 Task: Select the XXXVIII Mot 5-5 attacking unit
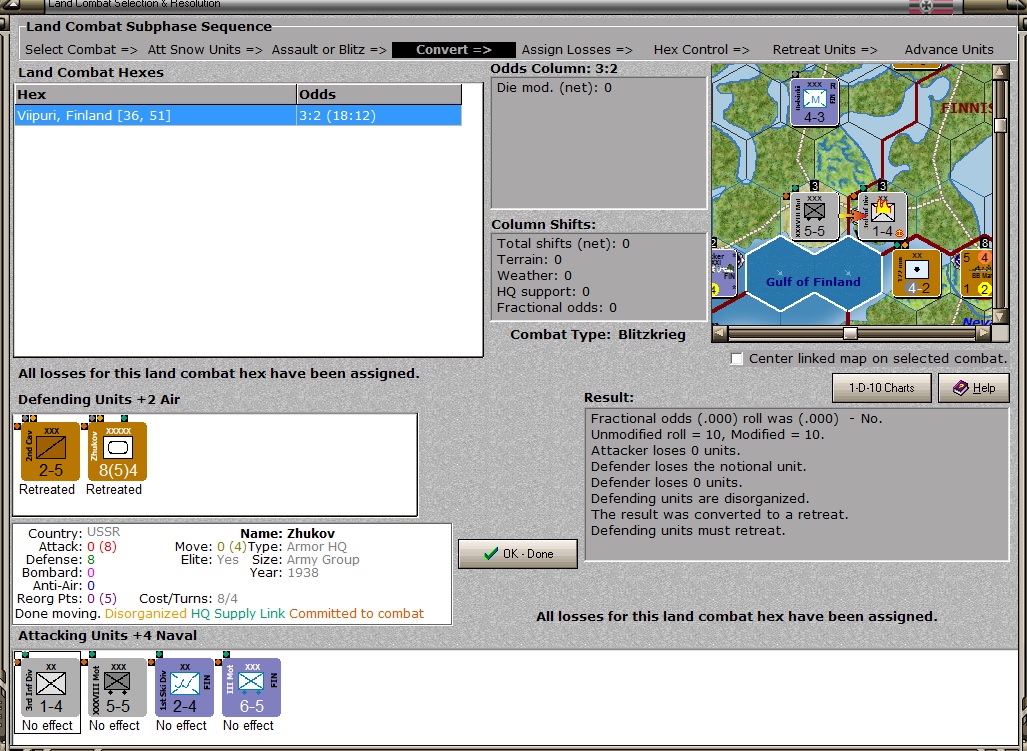pyautogui.click(x=117, y=687)
